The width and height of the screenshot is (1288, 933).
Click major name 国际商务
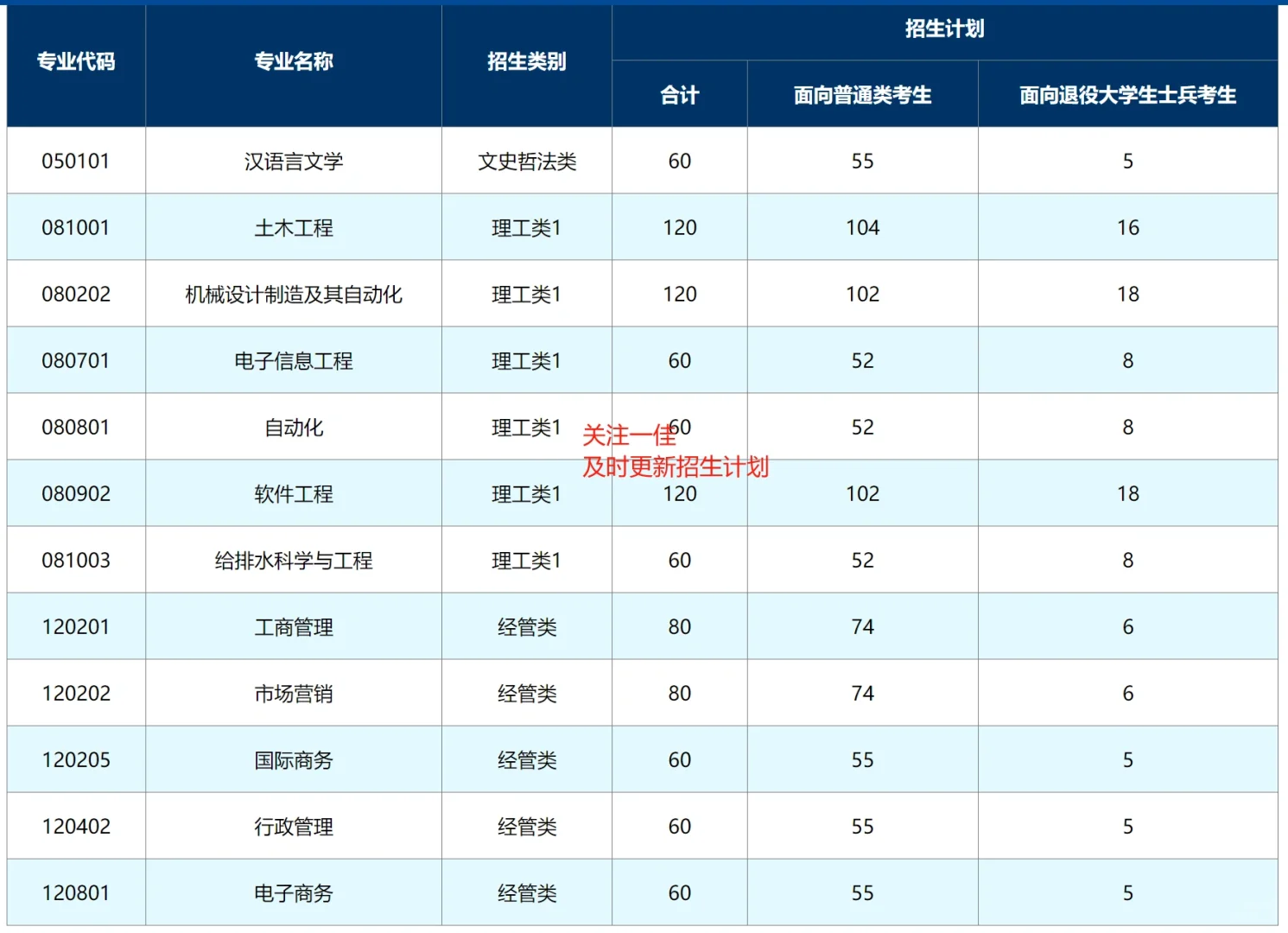pos(294,760)
